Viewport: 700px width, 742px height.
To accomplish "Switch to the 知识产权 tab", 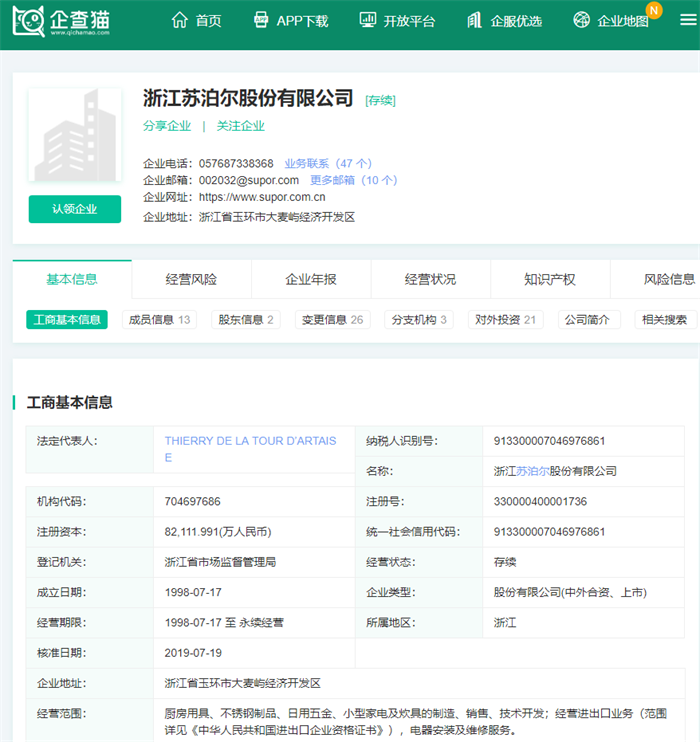I will tap(550, 279).
